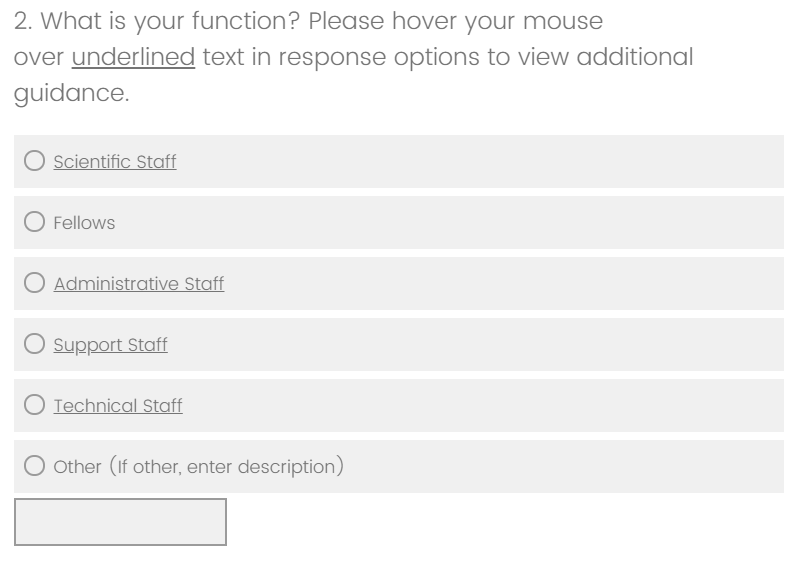Pick the Support Staff radio button

click(35, 345)
